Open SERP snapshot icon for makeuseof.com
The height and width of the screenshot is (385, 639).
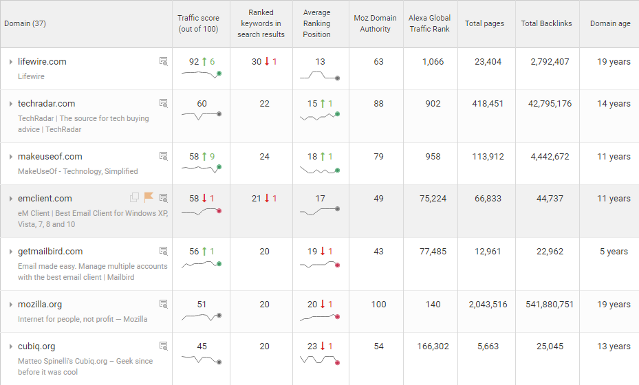point(163,156)
